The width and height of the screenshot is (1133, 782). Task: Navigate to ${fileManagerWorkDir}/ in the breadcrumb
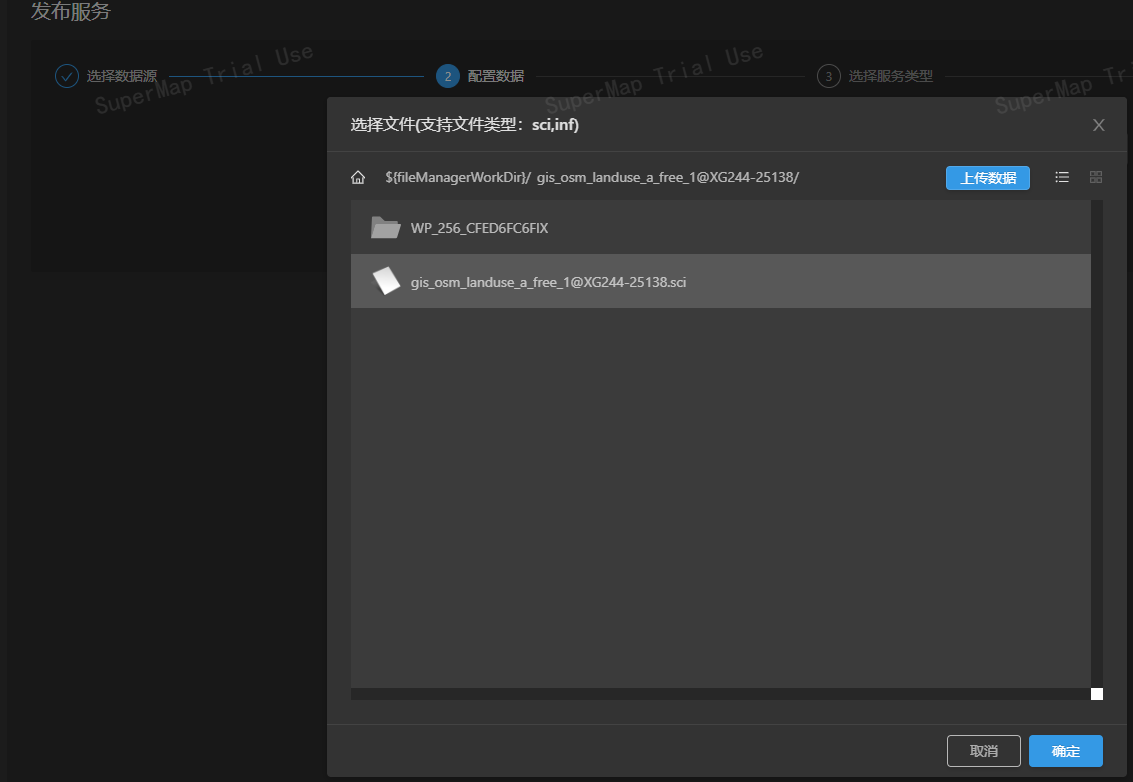457,178
